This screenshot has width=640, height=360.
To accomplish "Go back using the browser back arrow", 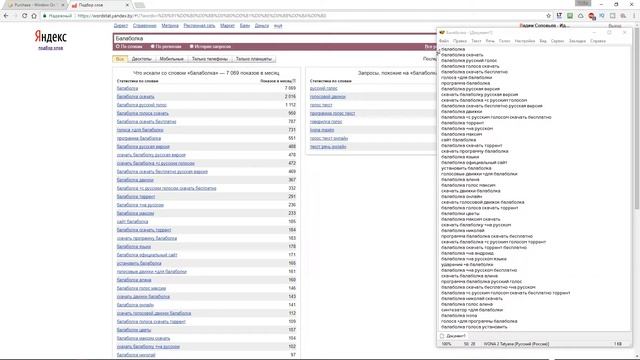I will coord(6,16).
